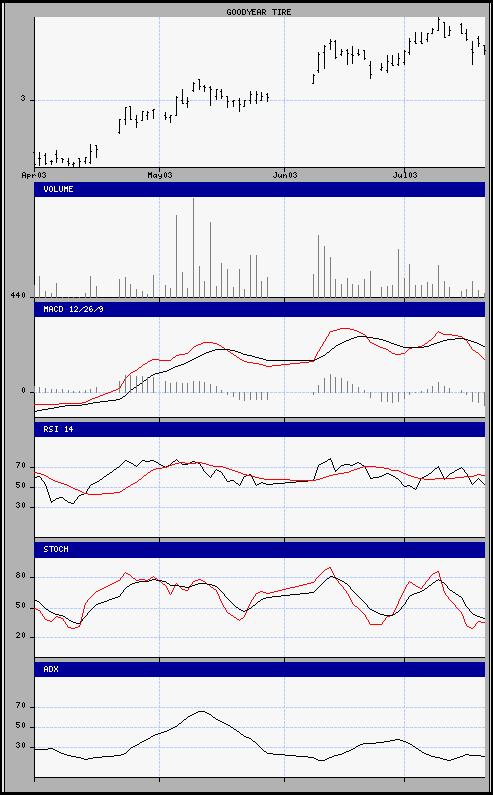Click the stochastic 20 level label
This screenshot has width=493, height=795.
pyautogui.click(x=21, y=637)
